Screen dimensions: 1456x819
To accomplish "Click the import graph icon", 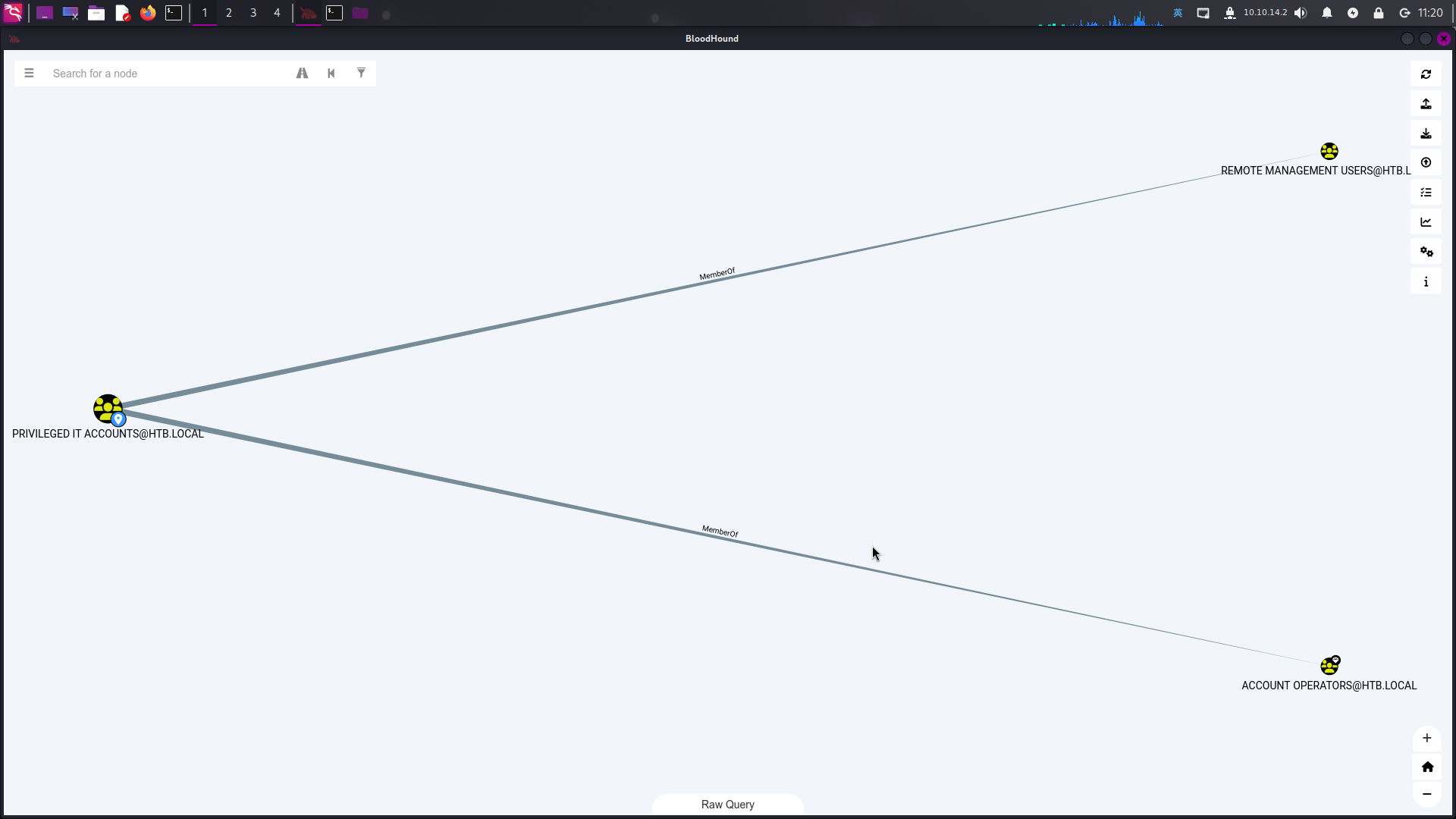I will (x=1426, y=133).
